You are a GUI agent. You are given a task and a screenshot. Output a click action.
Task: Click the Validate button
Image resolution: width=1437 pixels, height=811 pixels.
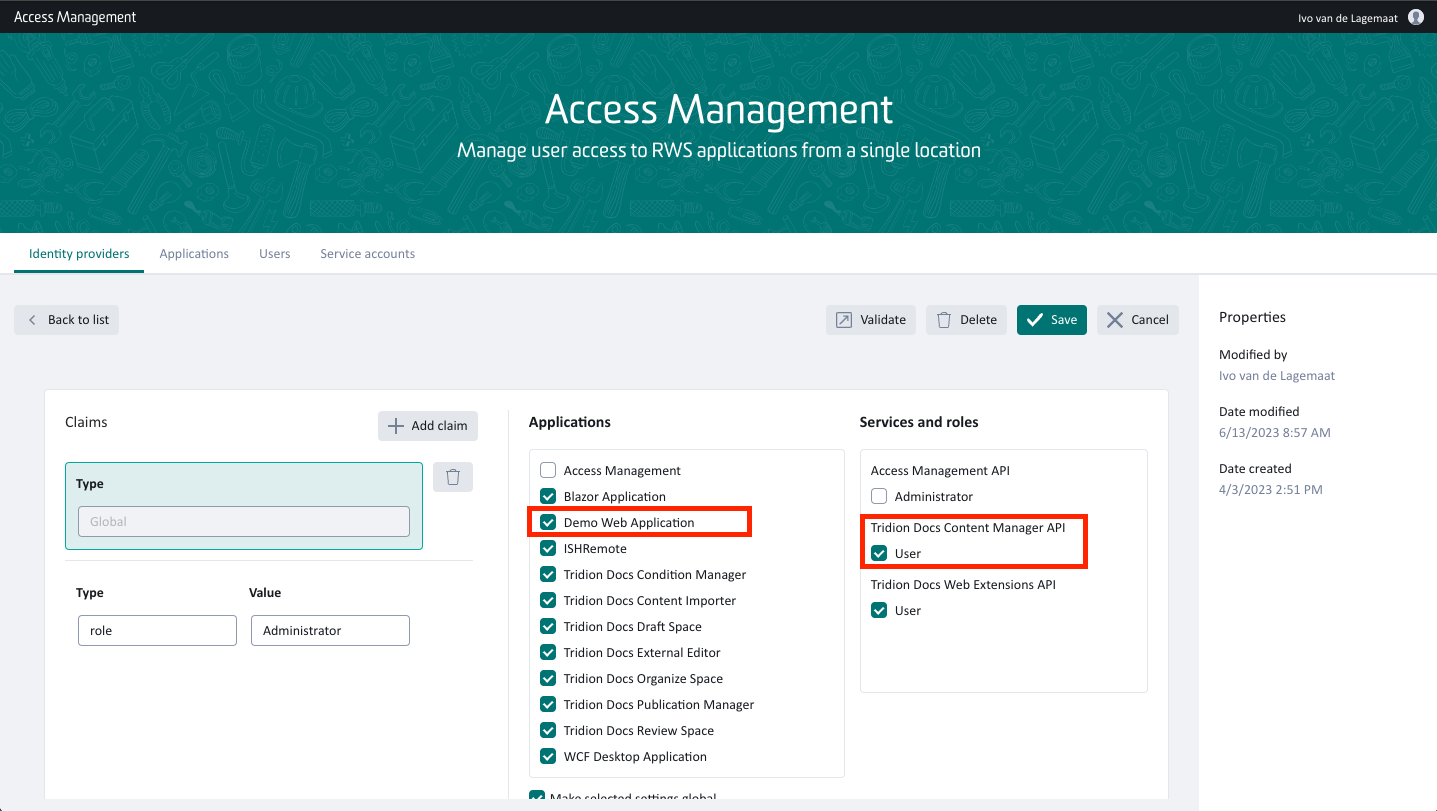[871, 320]
